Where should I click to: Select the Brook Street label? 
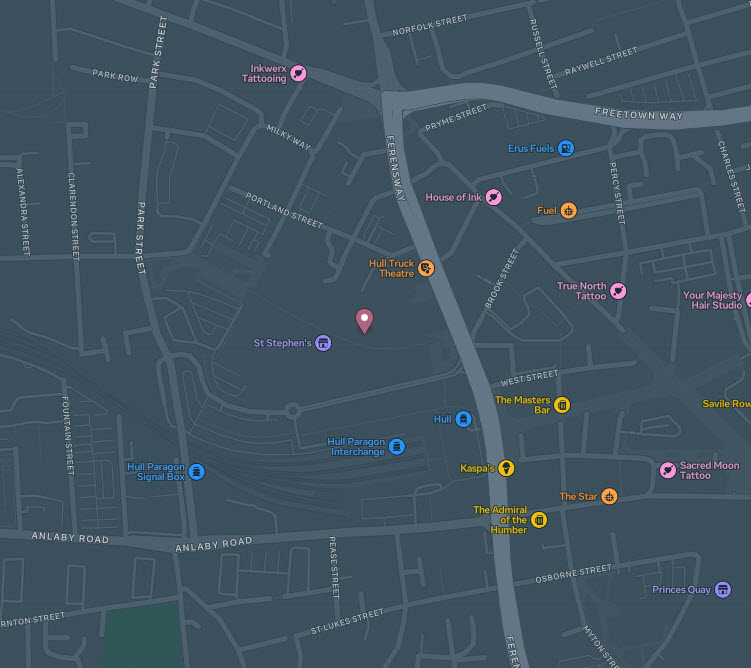point(501,278)
